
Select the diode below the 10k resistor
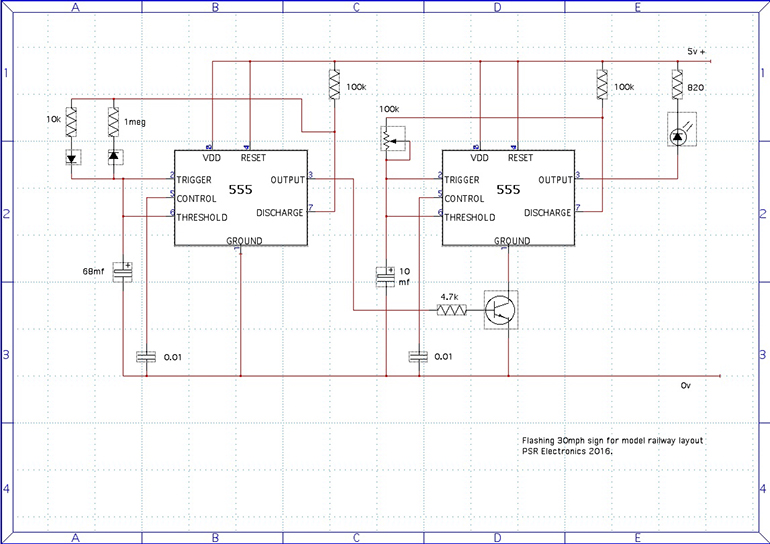pyautogui.click(x=72, y=157)
